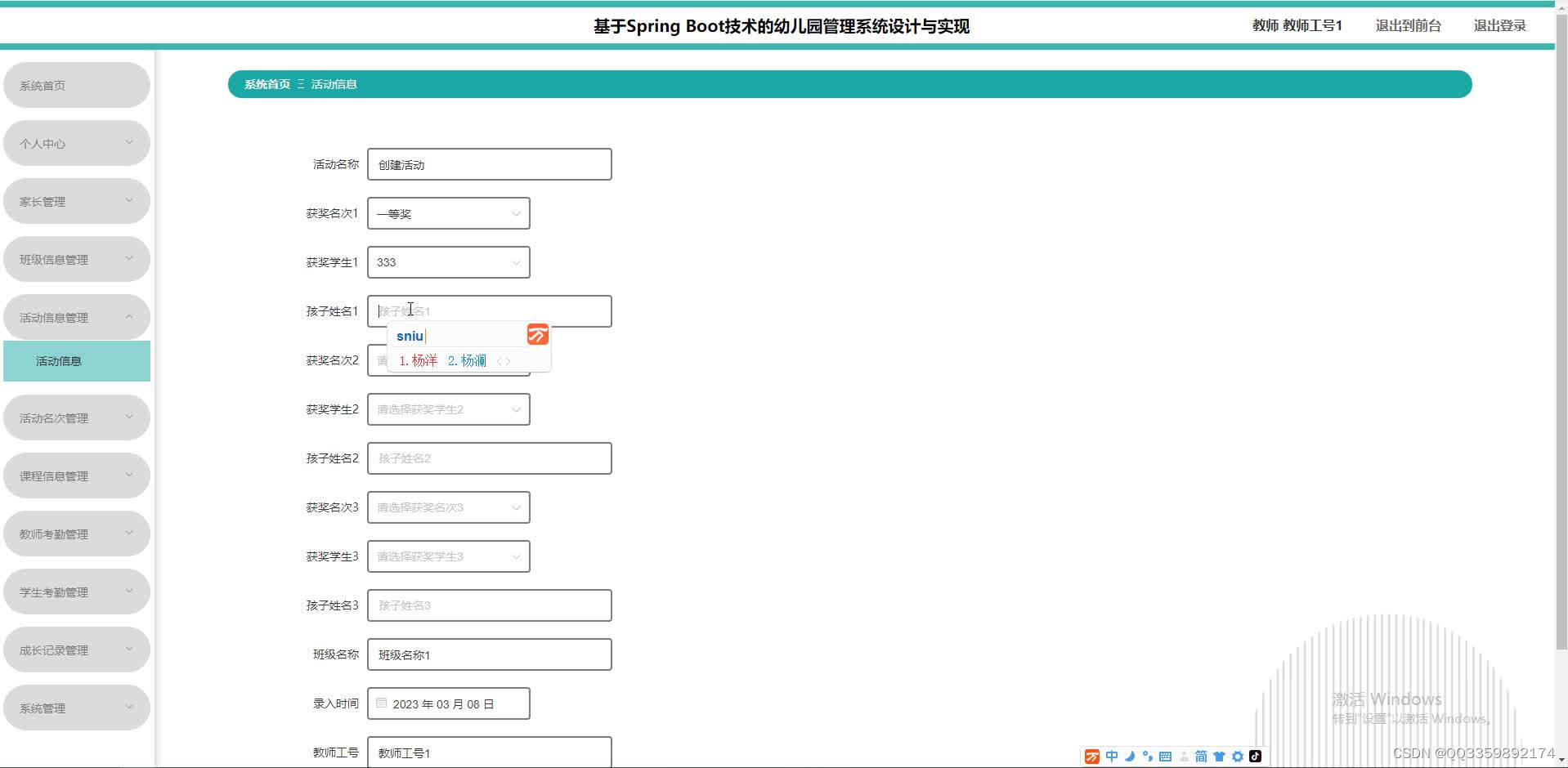Open the skin (shirt) icon in IME toolbar
1568x768 pixels.
[1219, 757]
